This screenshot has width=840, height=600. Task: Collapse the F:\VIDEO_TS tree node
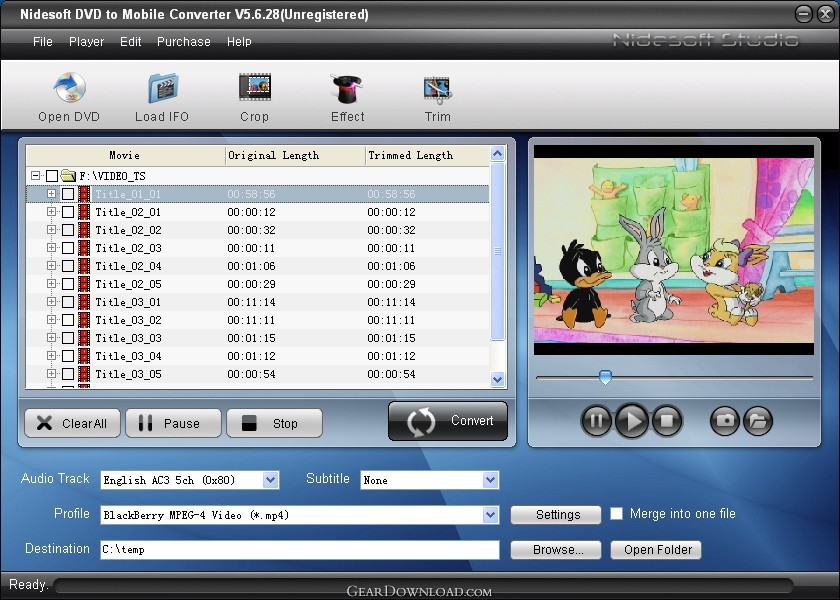pyautogui.click(x=35, y=176)
